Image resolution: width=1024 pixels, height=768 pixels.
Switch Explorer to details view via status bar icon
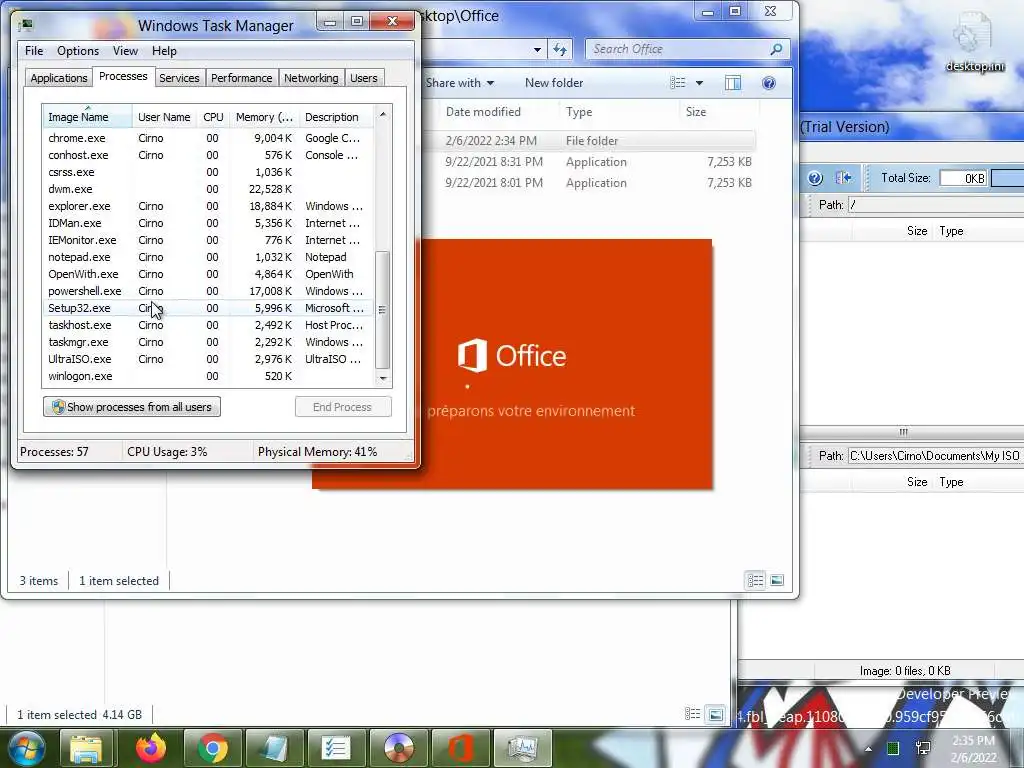pos(755,581)
